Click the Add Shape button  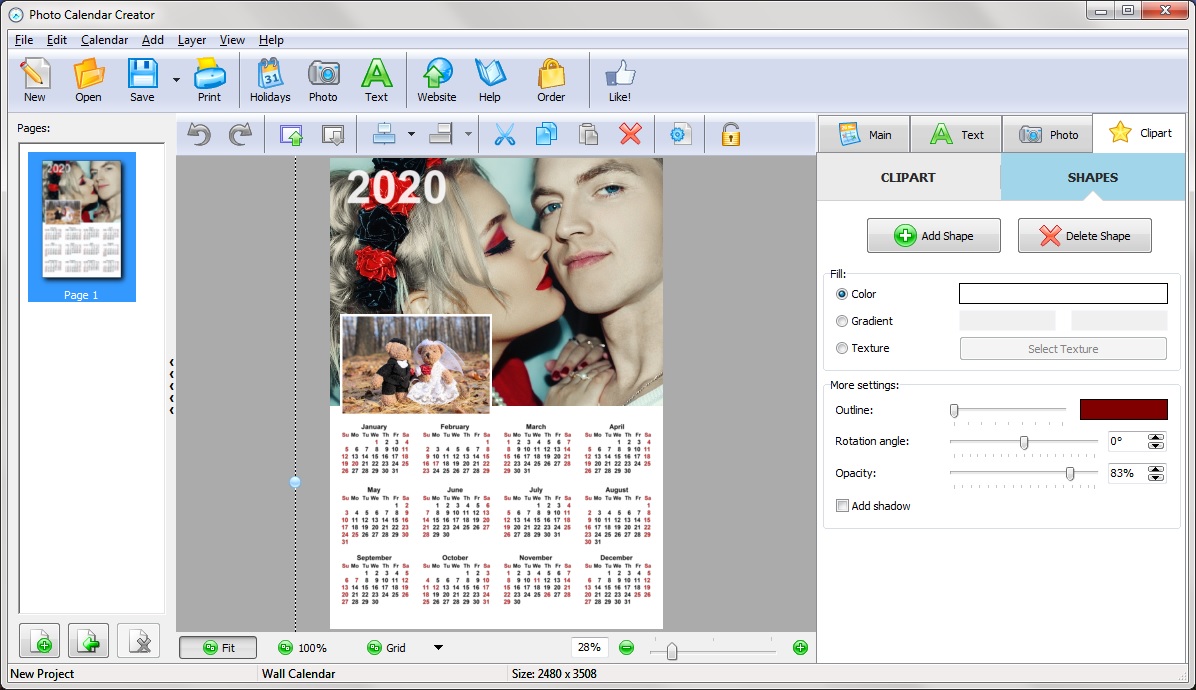(x=933, y=235)
